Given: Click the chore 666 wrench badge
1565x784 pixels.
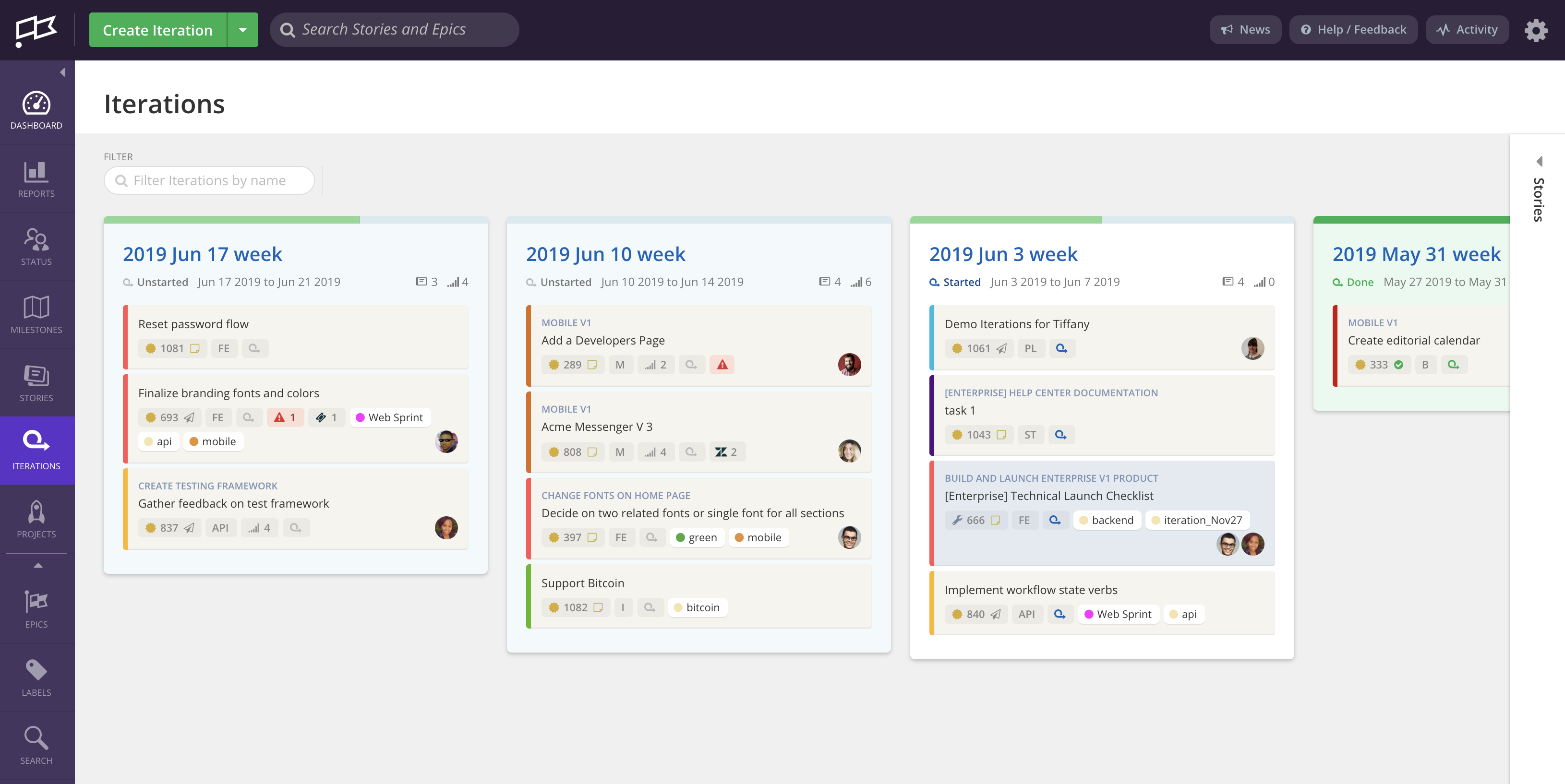Looking at the screenshot, I should (976, 521).
